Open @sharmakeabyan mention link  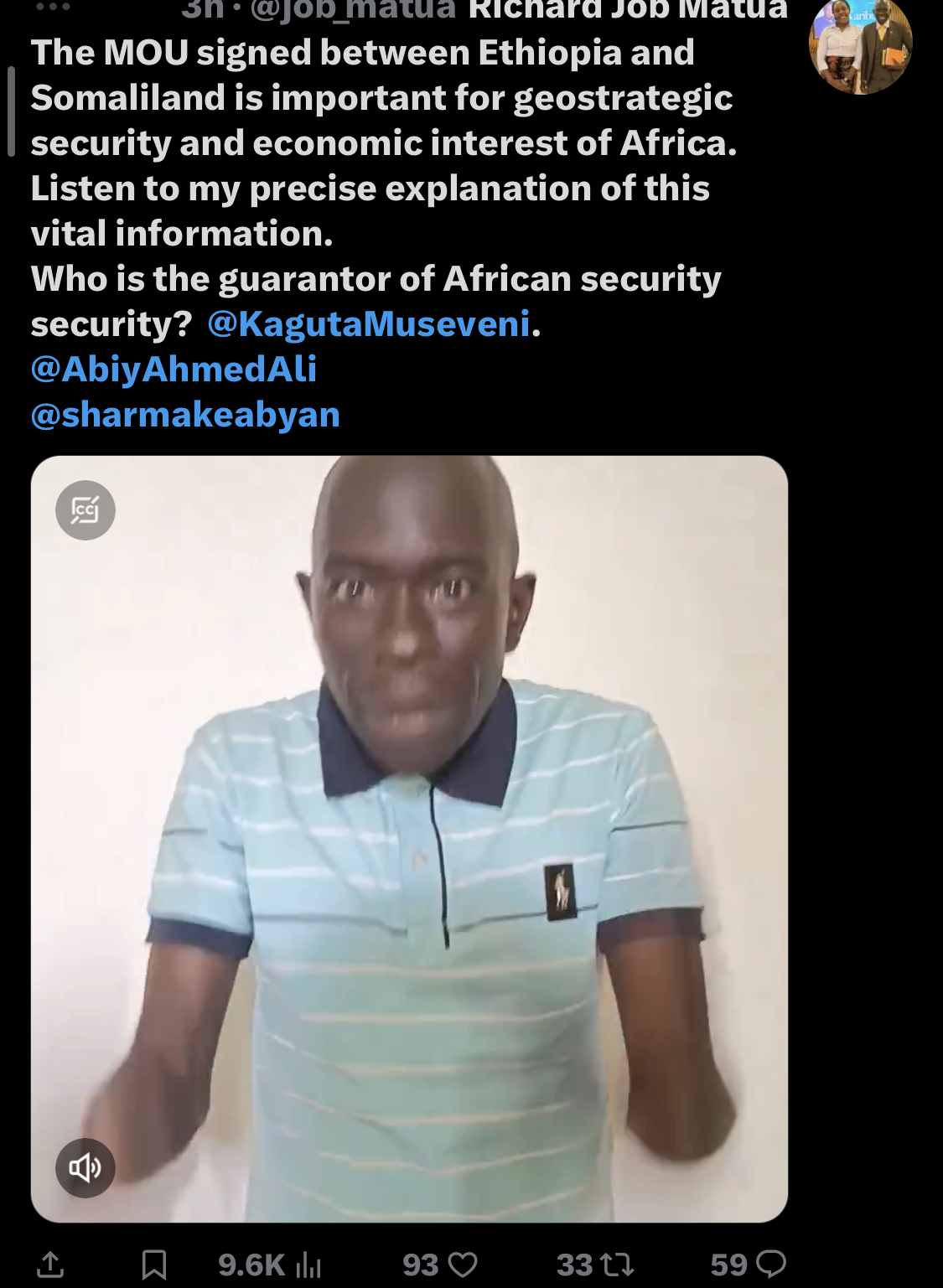point(185,415)
